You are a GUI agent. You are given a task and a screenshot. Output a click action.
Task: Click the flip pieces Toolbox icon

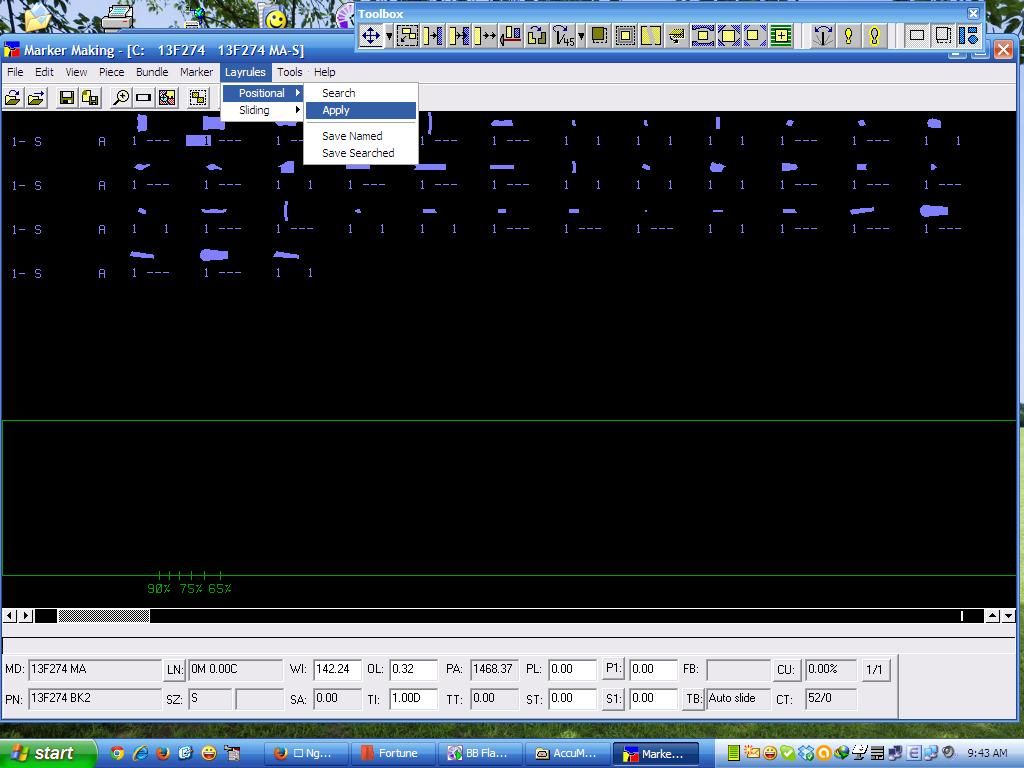tap(537, 35)
